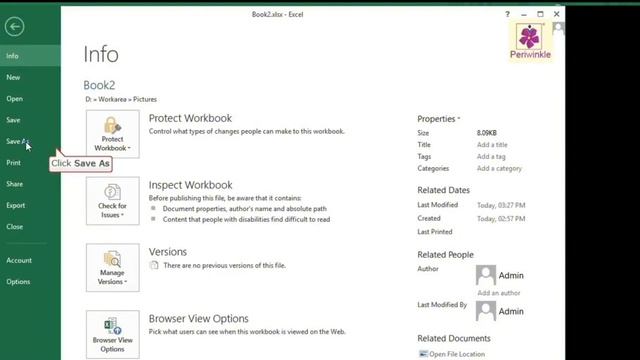Image resolution: width=640 pixels, height=360 pixels.
Task: Click the user account picture icon
Action: pyautogui.click(x=558, y=28)
